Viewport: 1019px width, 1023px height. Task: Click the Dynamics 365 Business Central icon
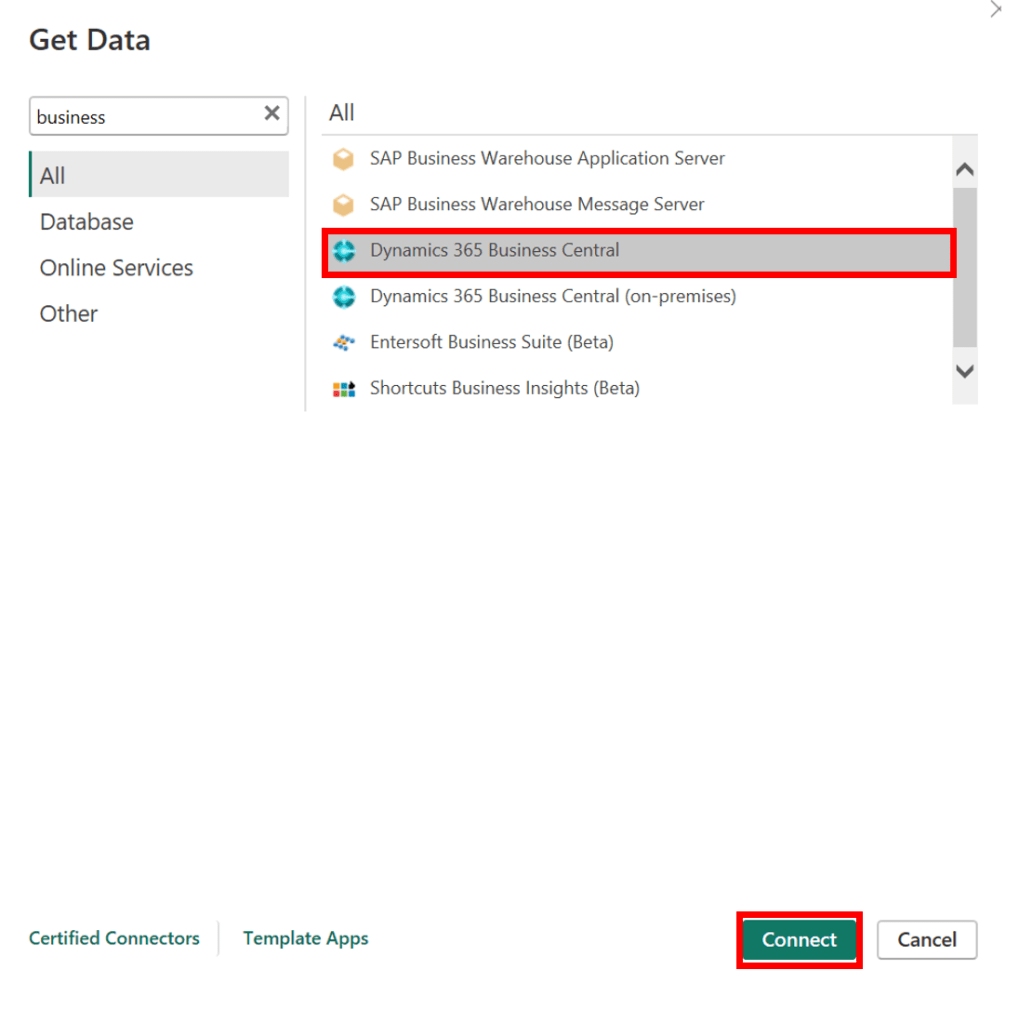click(x=344, y=251)
